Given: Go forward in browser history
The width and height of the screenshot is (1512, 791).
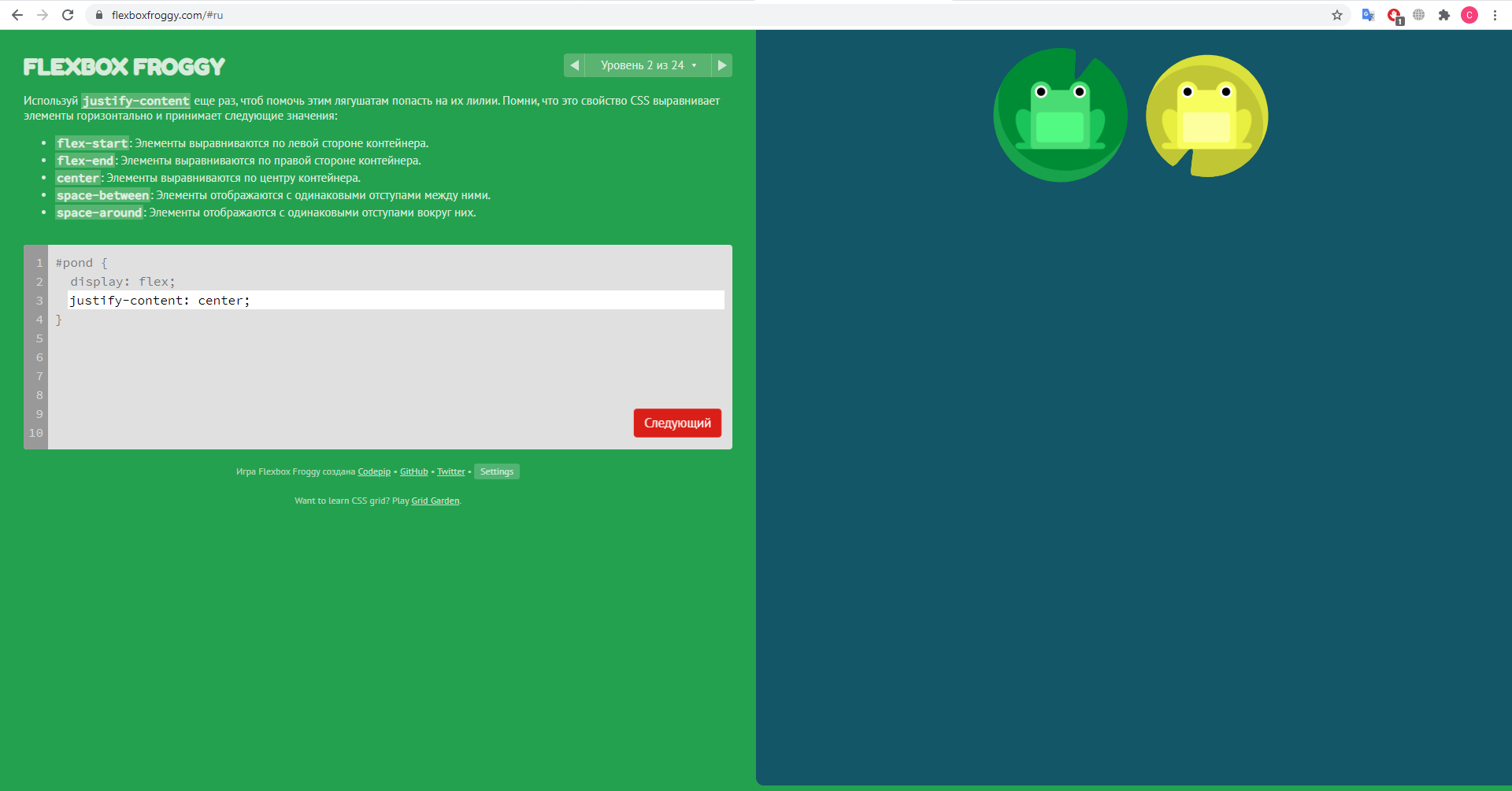Looking at the screenshot, I should [43, 15].
